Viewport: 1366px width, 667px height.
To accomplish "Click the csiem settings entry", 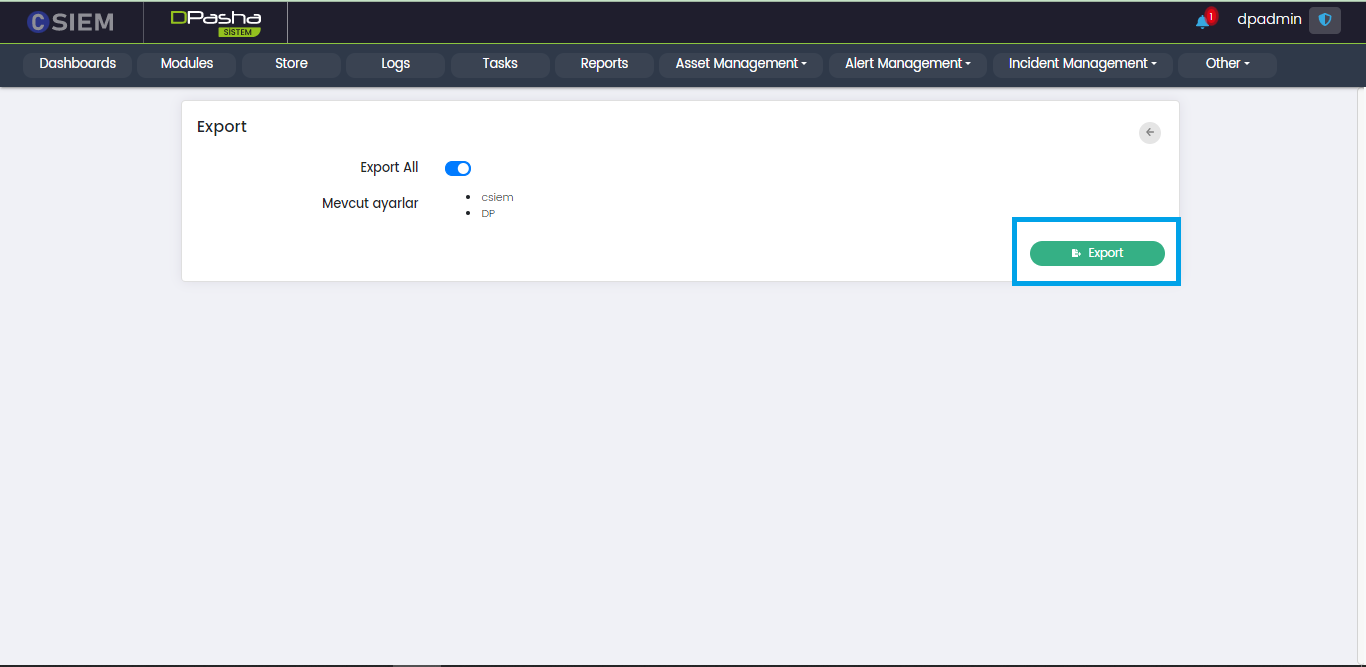I will (x=497, y=197).
